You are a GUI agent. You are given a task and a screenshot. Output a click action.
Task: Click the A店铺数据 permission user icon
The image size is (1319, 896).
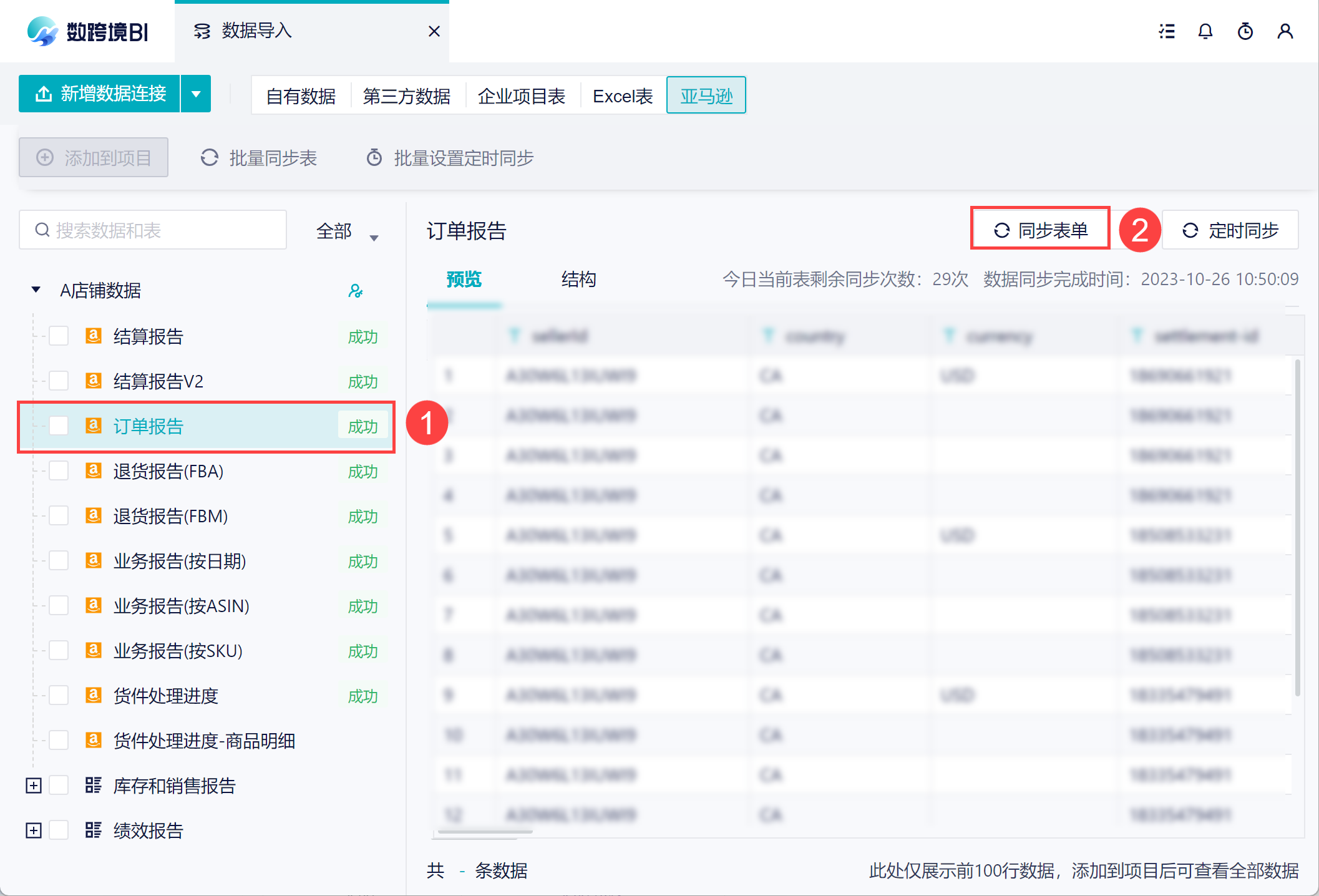click(x=356, y=291)
